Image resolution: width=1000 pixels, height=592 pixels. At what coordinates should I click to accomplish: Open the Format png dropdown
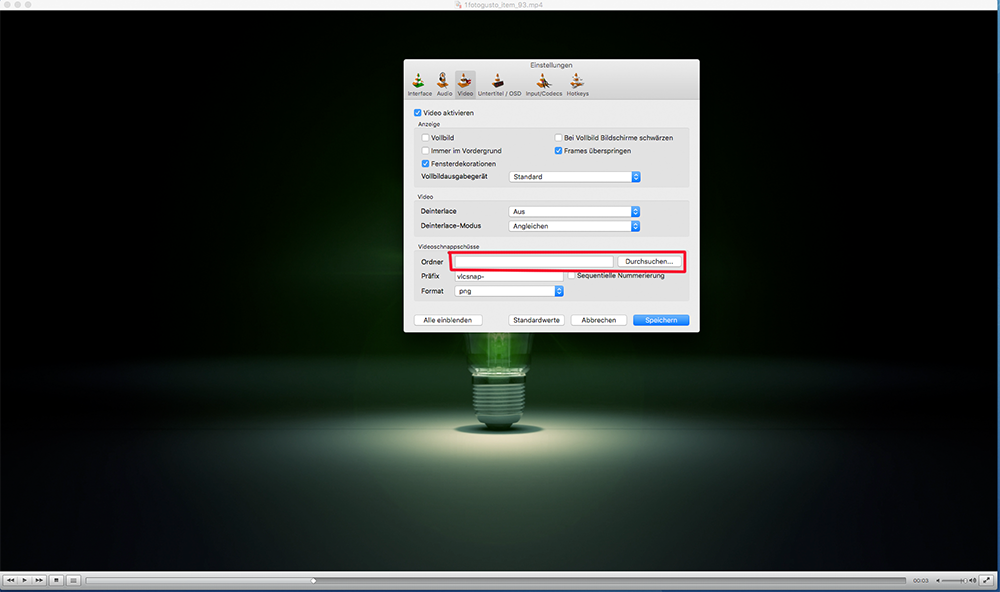point(508,291)
